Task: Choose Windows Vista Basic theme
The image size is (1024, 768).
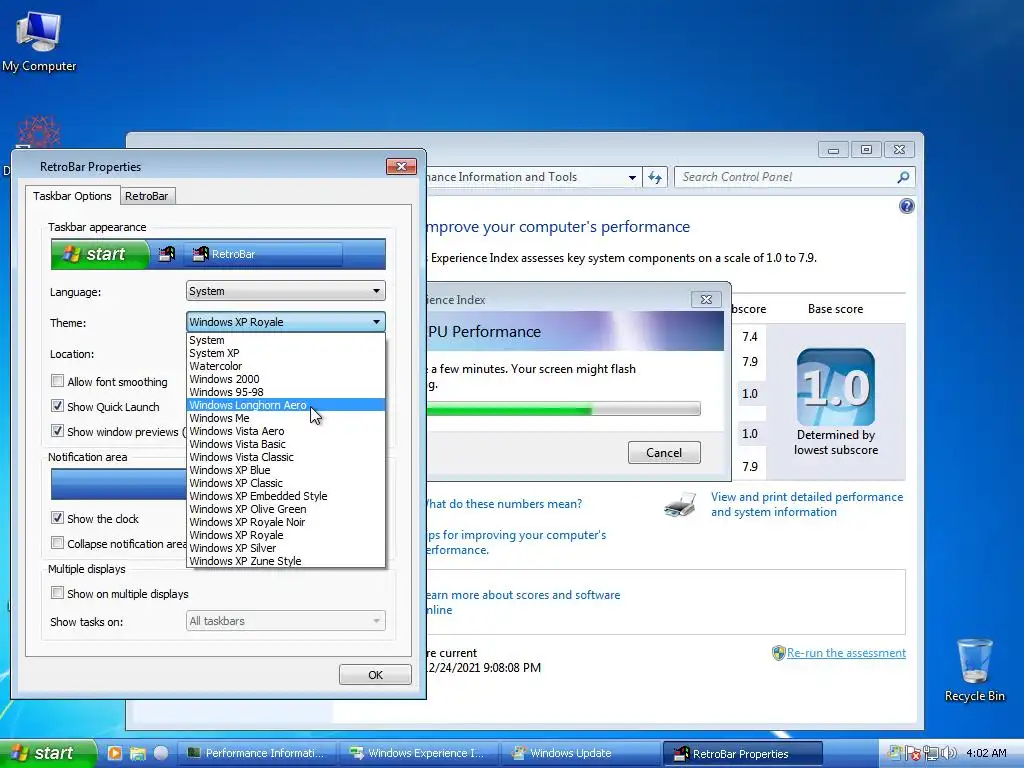Action: pyautogui.click(x=285, y=444)
